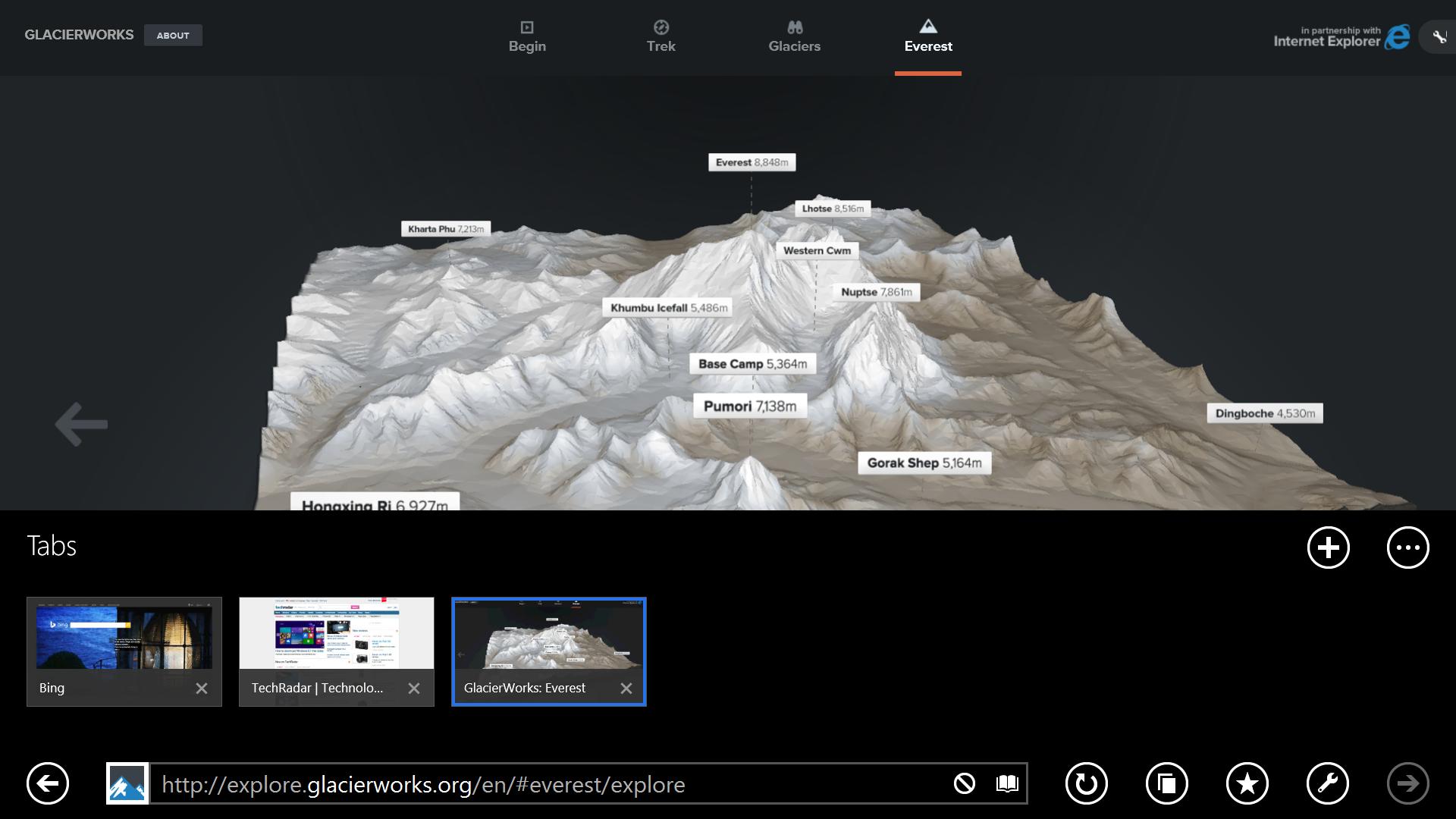Open the tab tools ellipsis menu
The image size is (1456, 819).
point(1408,548)
